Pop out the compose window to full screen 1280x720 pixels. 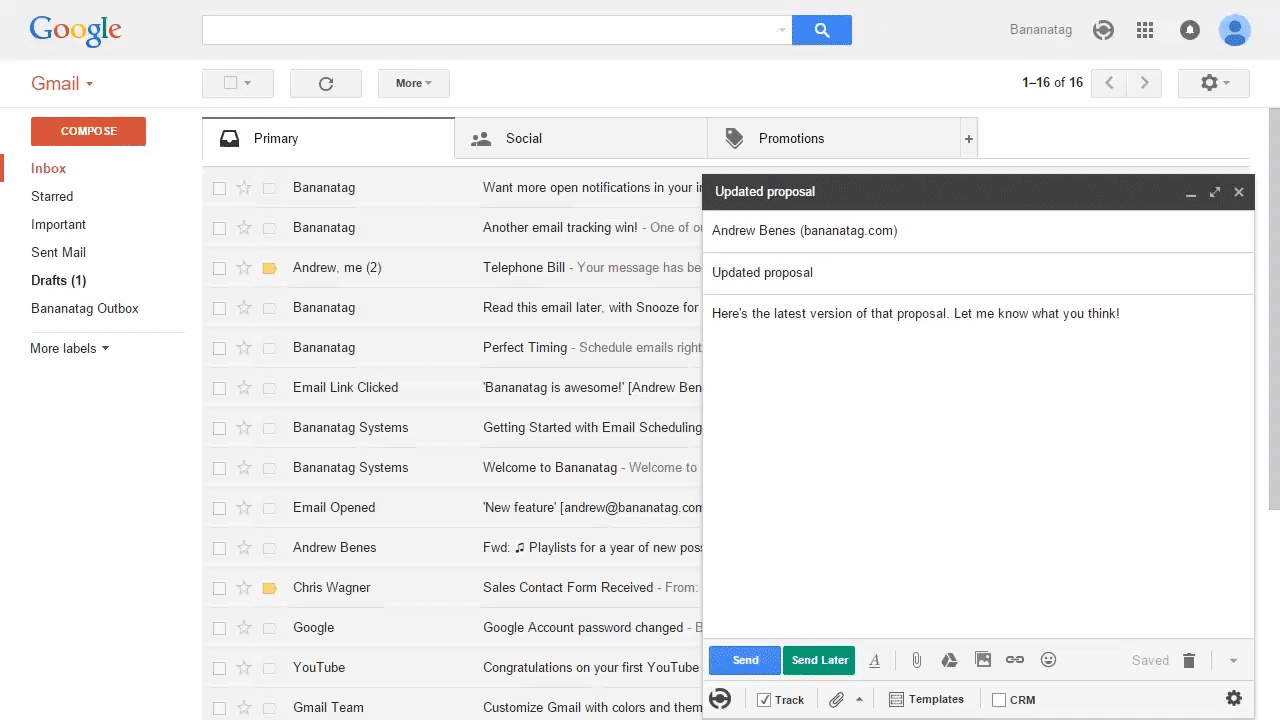tap(1215, 192)
